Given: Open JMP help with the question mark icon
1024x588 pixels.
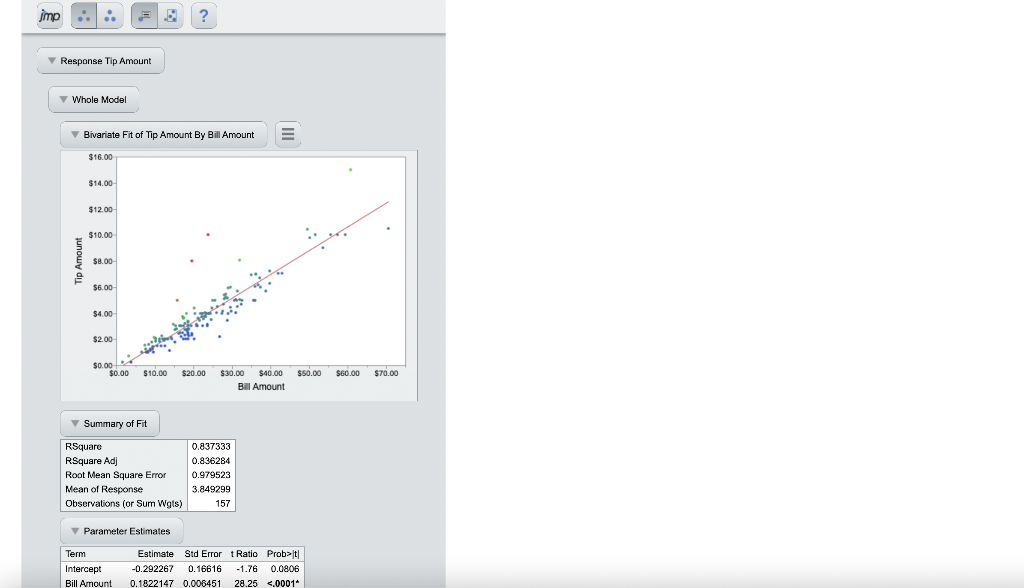Looking at the screenshot, I should point(203,16).
